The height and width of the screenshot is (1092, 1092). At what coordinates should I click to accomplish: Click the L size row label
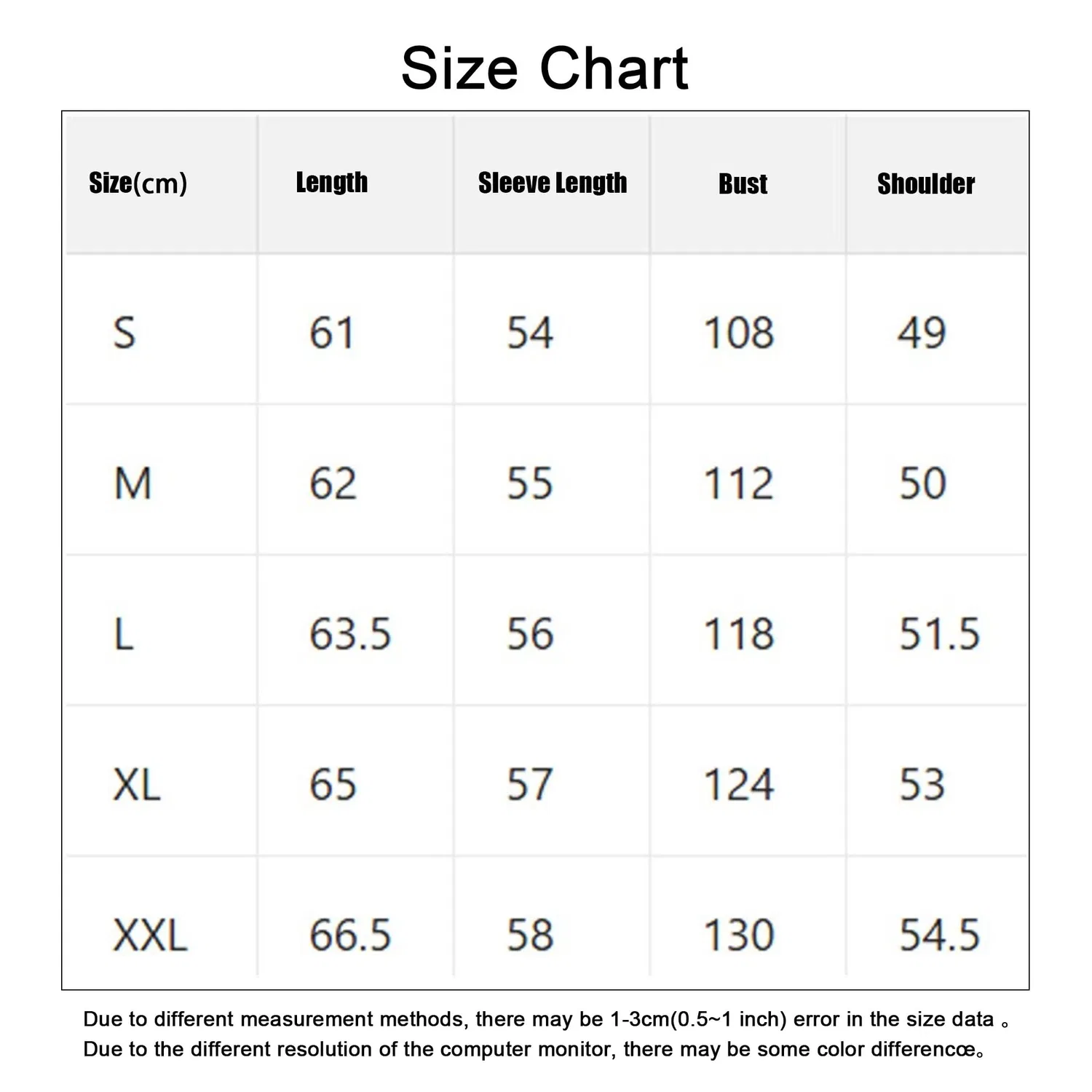[x=124, y=634]
